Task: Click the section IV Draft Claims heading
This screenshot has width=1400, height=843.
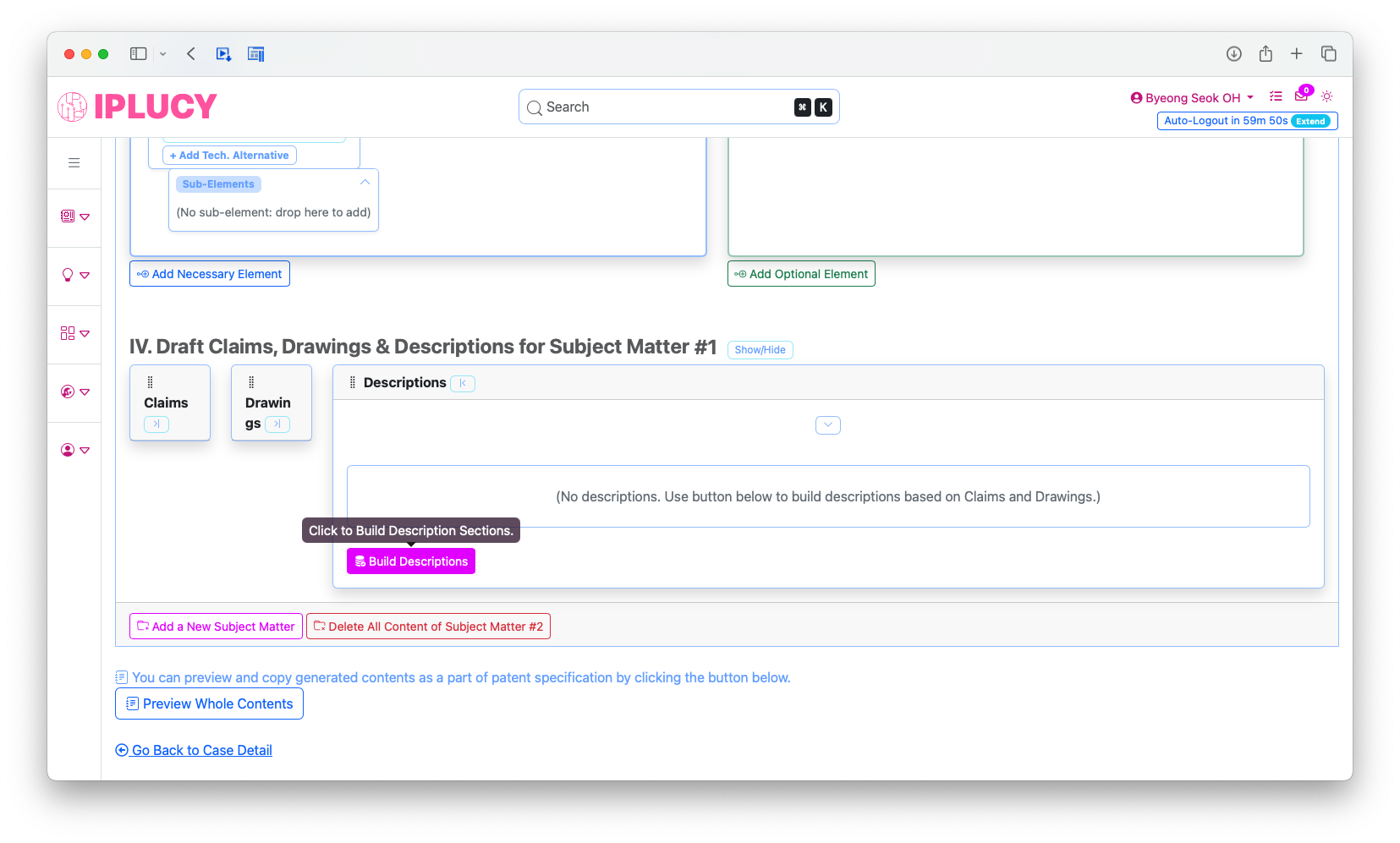Action: point(423,347)
